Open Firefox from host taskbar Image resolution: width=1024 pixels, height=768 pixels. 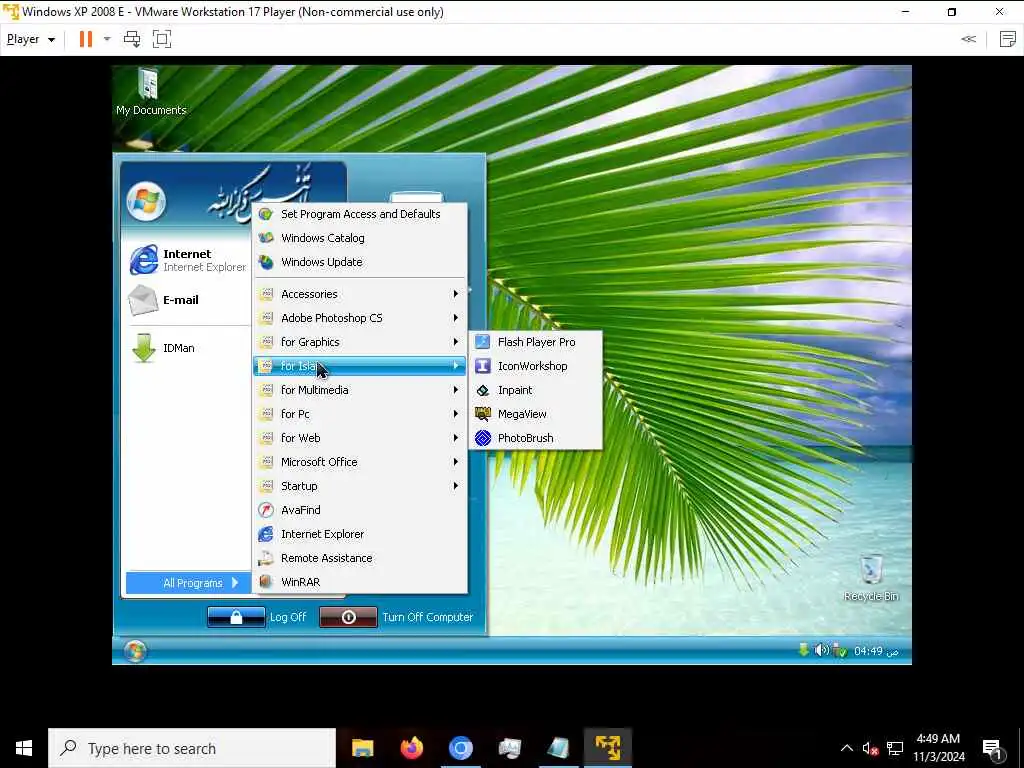click(411, 748)
